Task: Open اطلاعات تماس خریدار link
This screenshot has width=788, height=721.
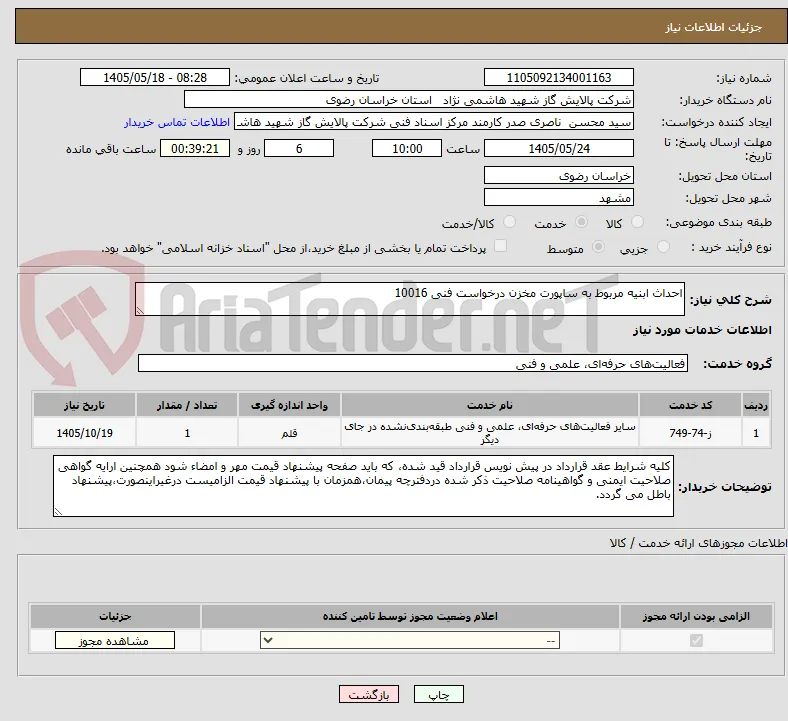Action: [x=177, y=122]
